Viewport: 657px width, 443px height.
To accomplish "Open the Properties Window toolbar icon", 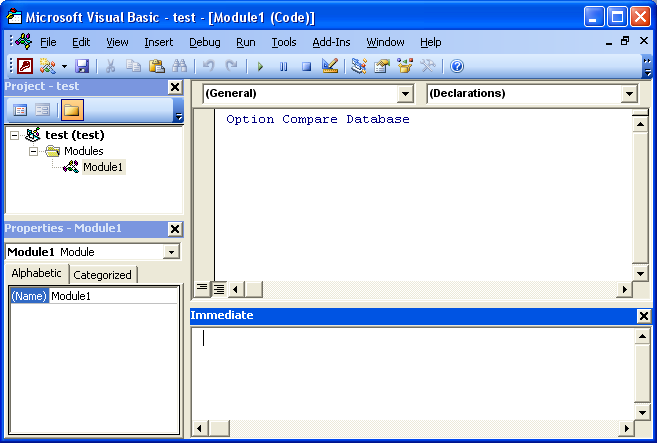I will [382, 66].
